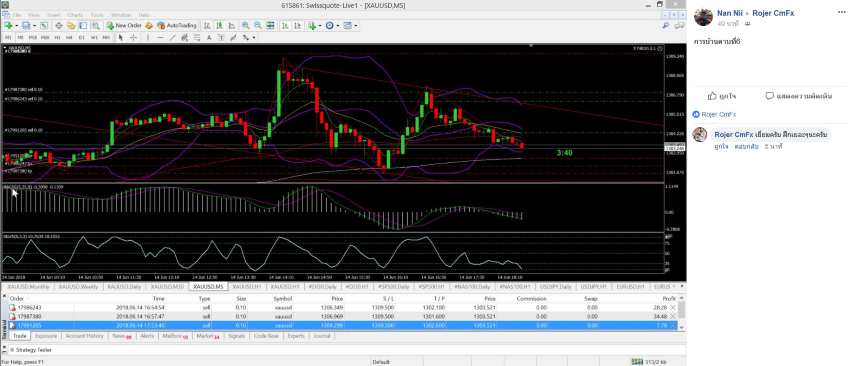Expand the Profiles dropdown arrow
The height and width of the screenshot is (366, 854).
coord(35,26)
